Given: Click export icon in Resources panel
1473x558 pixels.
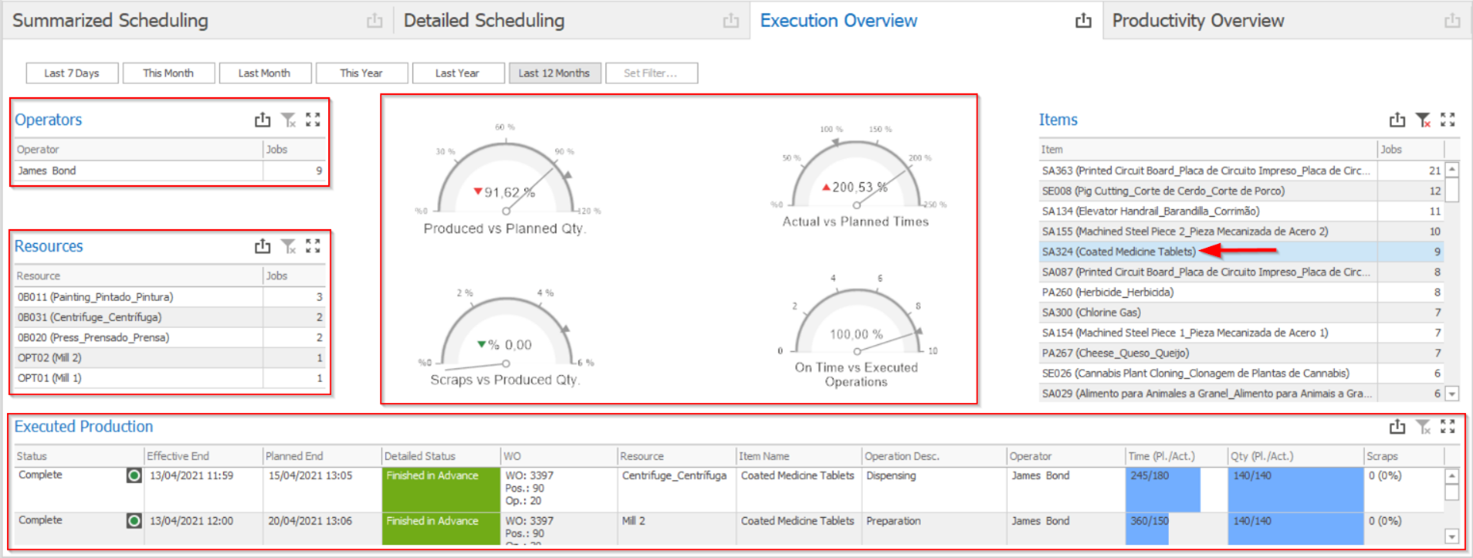Looking at the screenshot, I should pyautogui.click(x=262, y=246).
